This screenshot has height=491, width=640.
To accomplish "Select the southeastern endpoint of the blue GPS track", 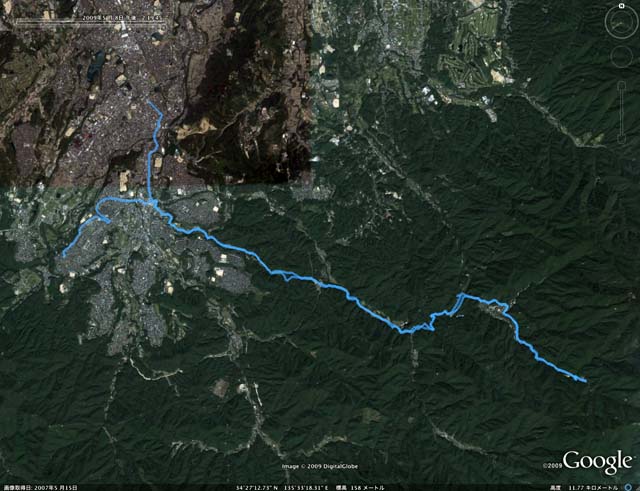I will (x=586, y=381).
